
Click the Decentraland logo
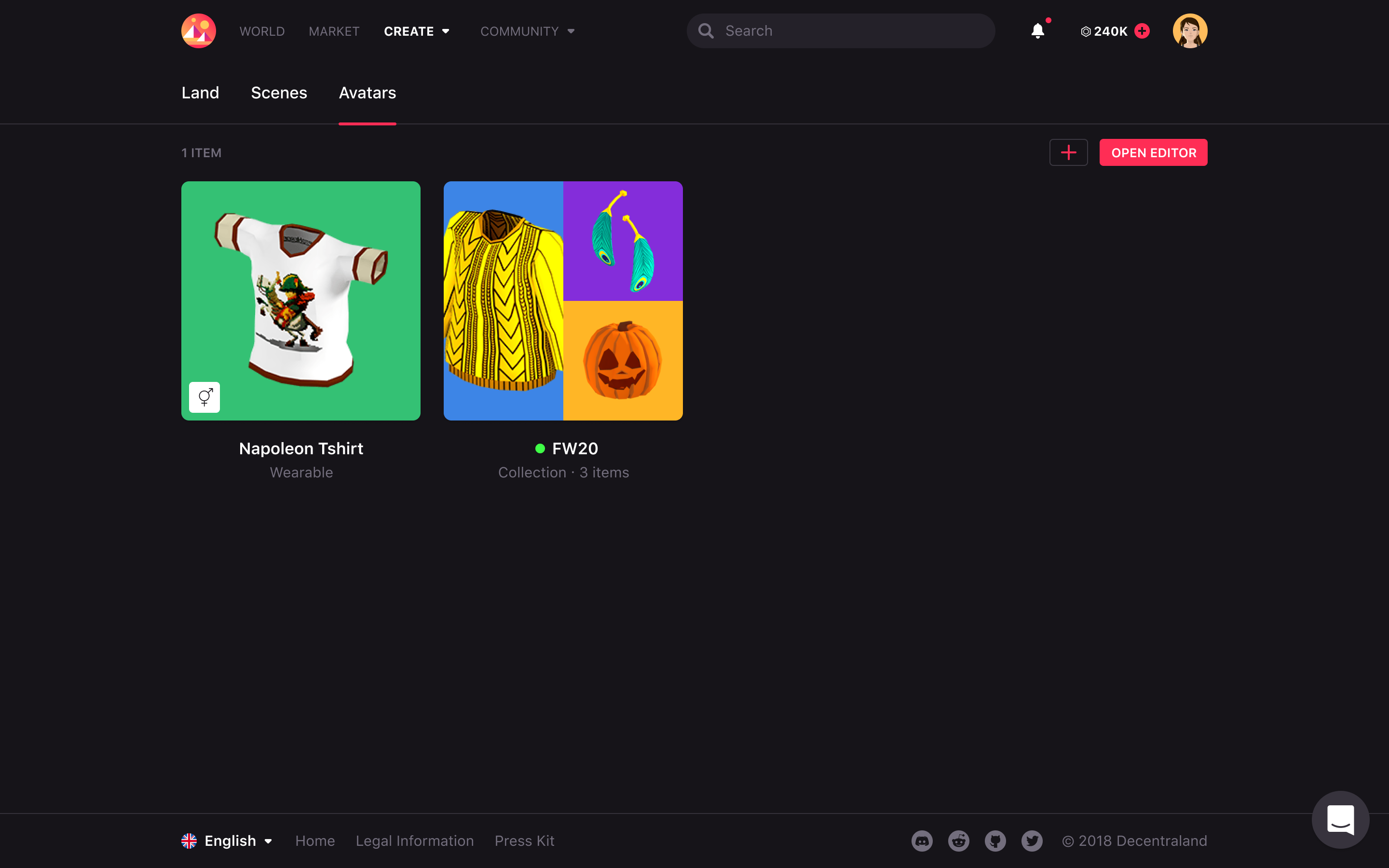[198, 30]
